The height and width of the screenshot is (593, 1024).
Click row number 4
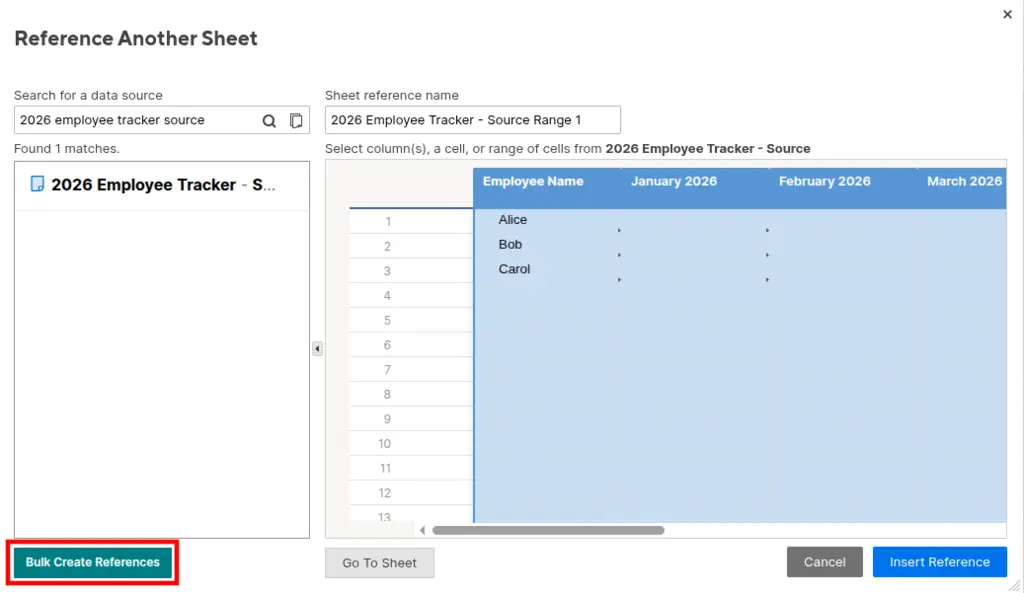(x=411, y=296)
